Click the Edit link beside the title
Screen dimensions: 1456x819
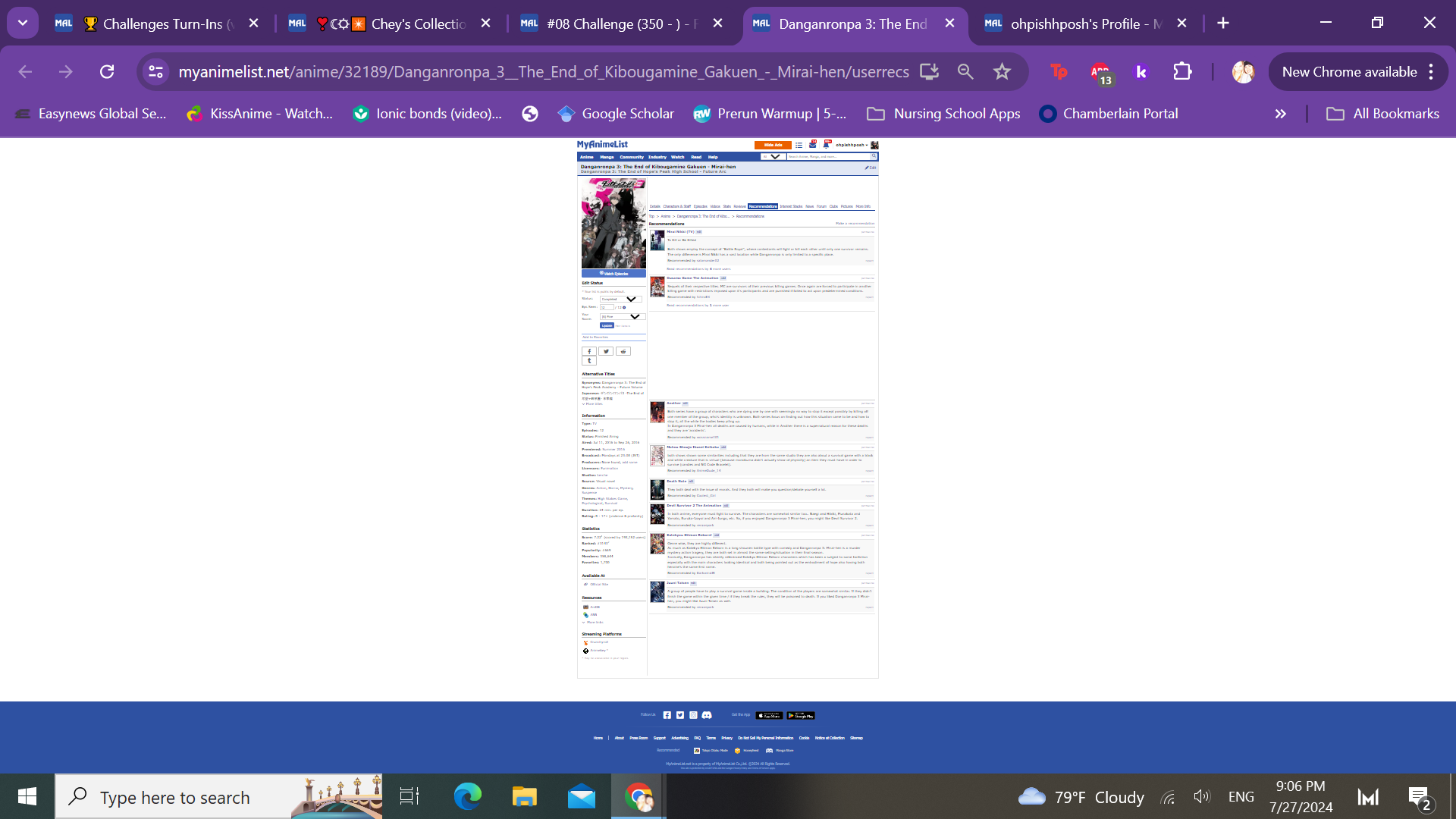871,168
